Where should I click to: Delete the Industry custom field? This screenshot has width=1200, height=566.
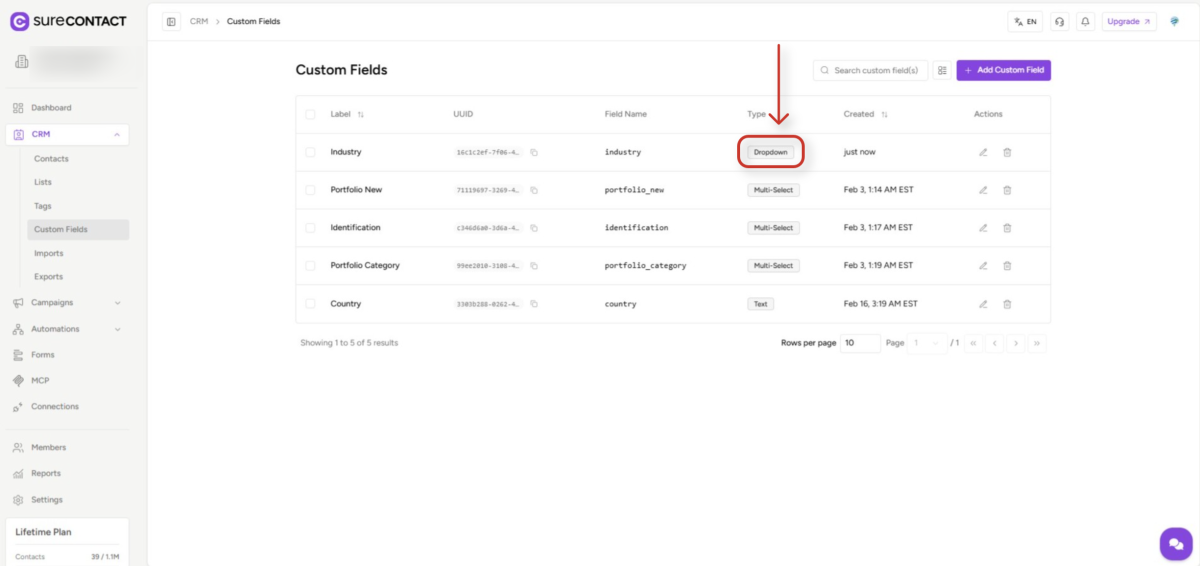coord(1007,152)
